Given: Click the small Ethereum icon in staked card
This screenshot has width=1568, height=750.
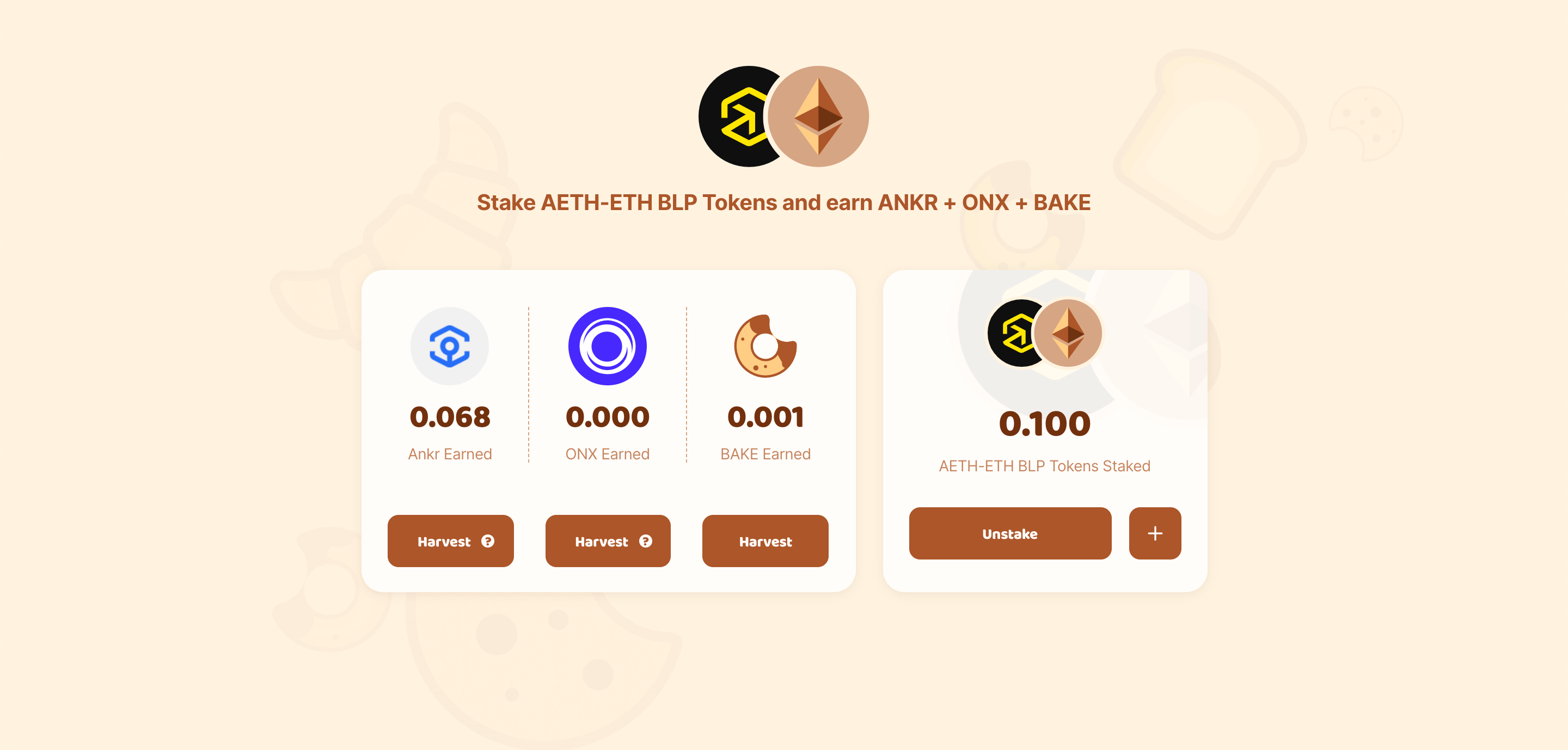Looking at the screenshot, I should click(1068, 333).
